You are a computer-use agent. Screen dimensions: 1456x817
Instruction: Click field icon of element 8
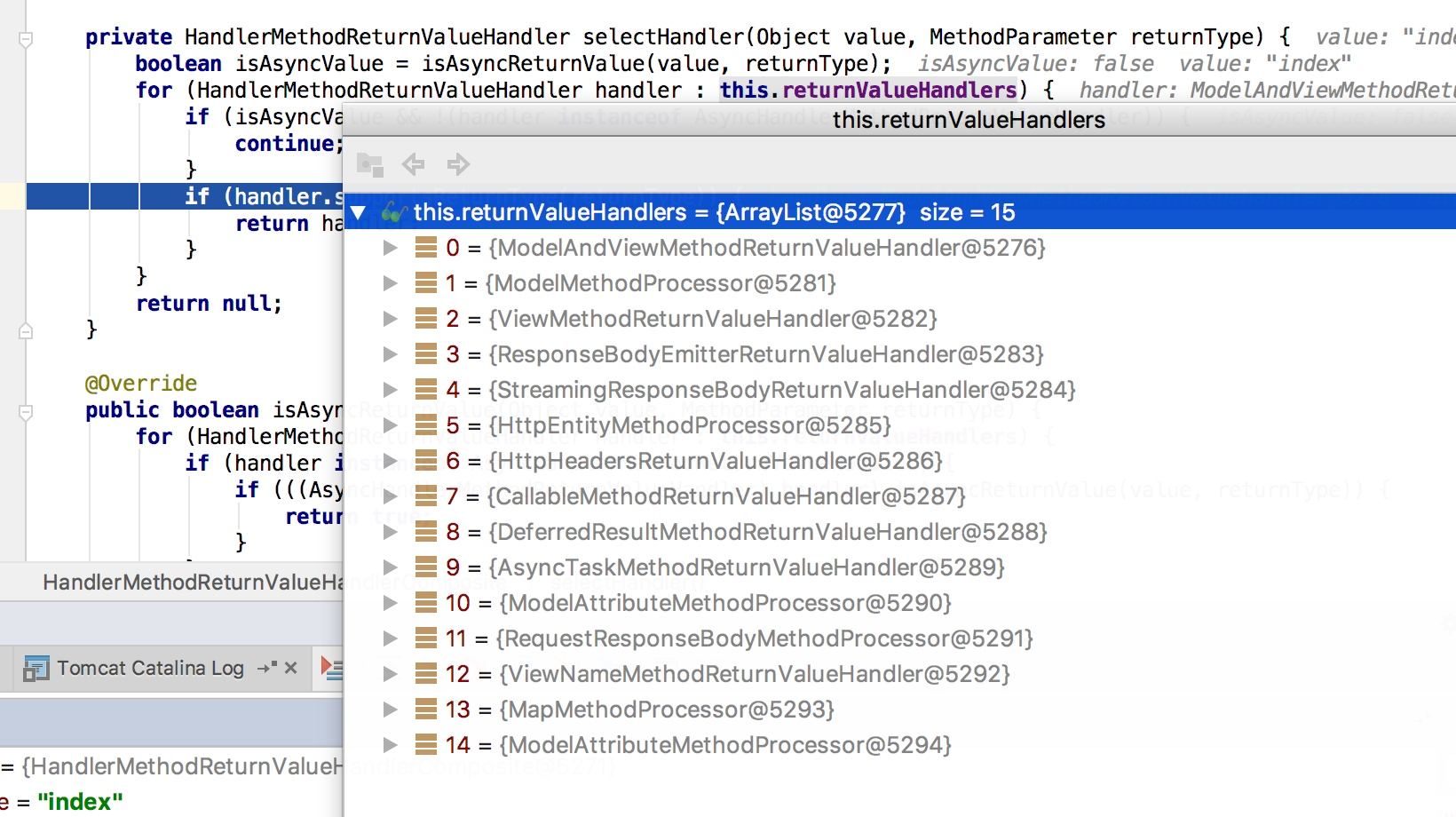(x=426, y=532)
